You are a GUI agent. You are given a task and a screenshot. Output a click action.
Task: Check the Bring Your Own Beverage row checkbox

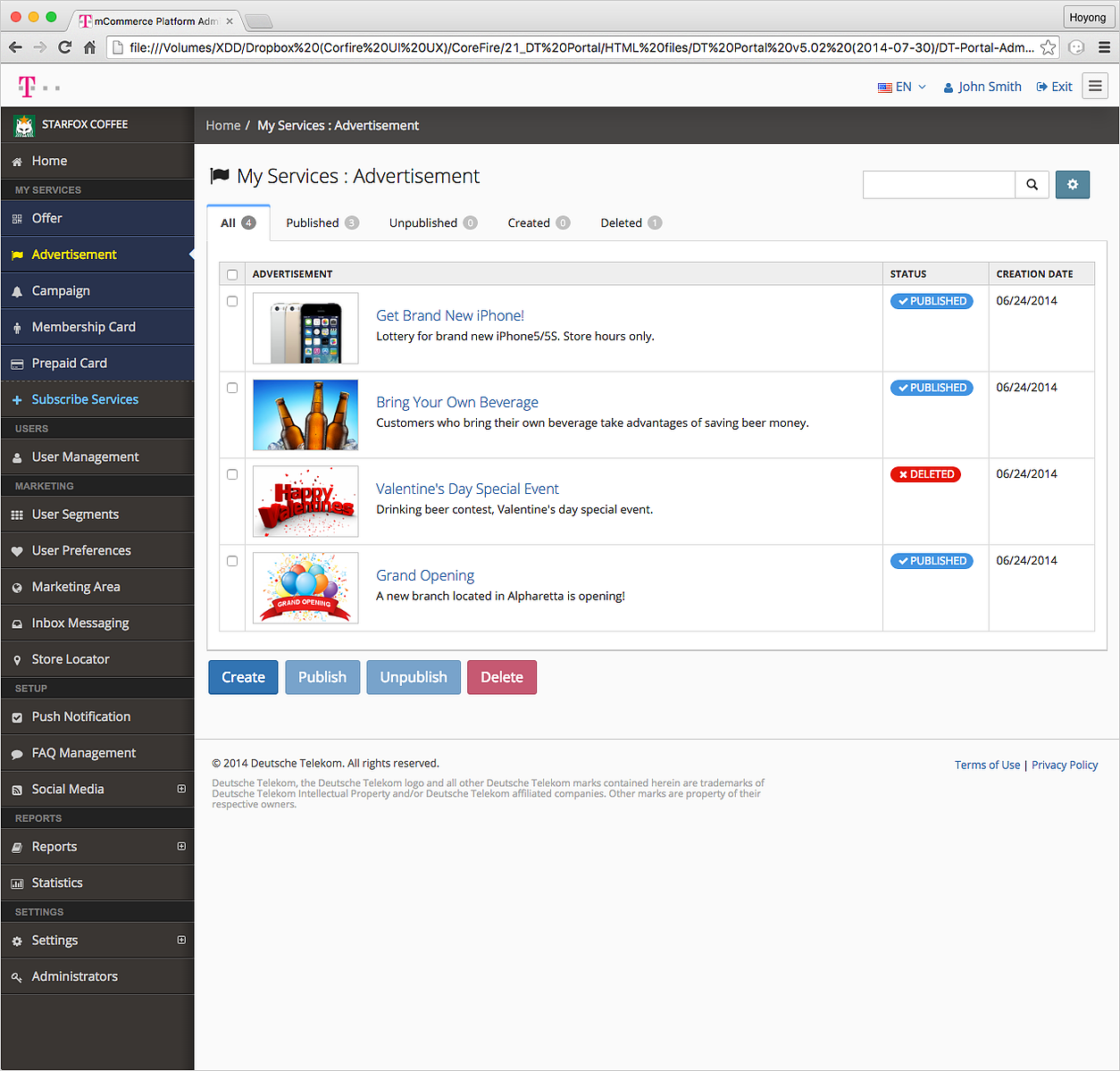[x=232, y=389]
